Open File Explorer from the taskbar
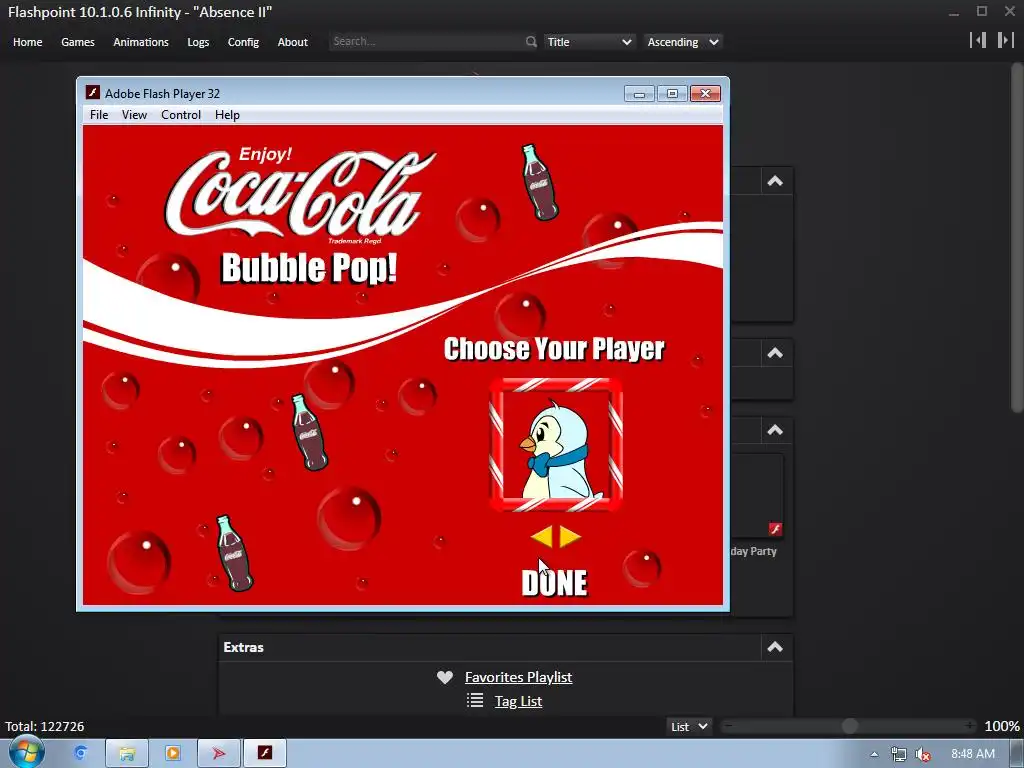Image resolution: width=1024 pixels, height=768 pixels. 127,753
